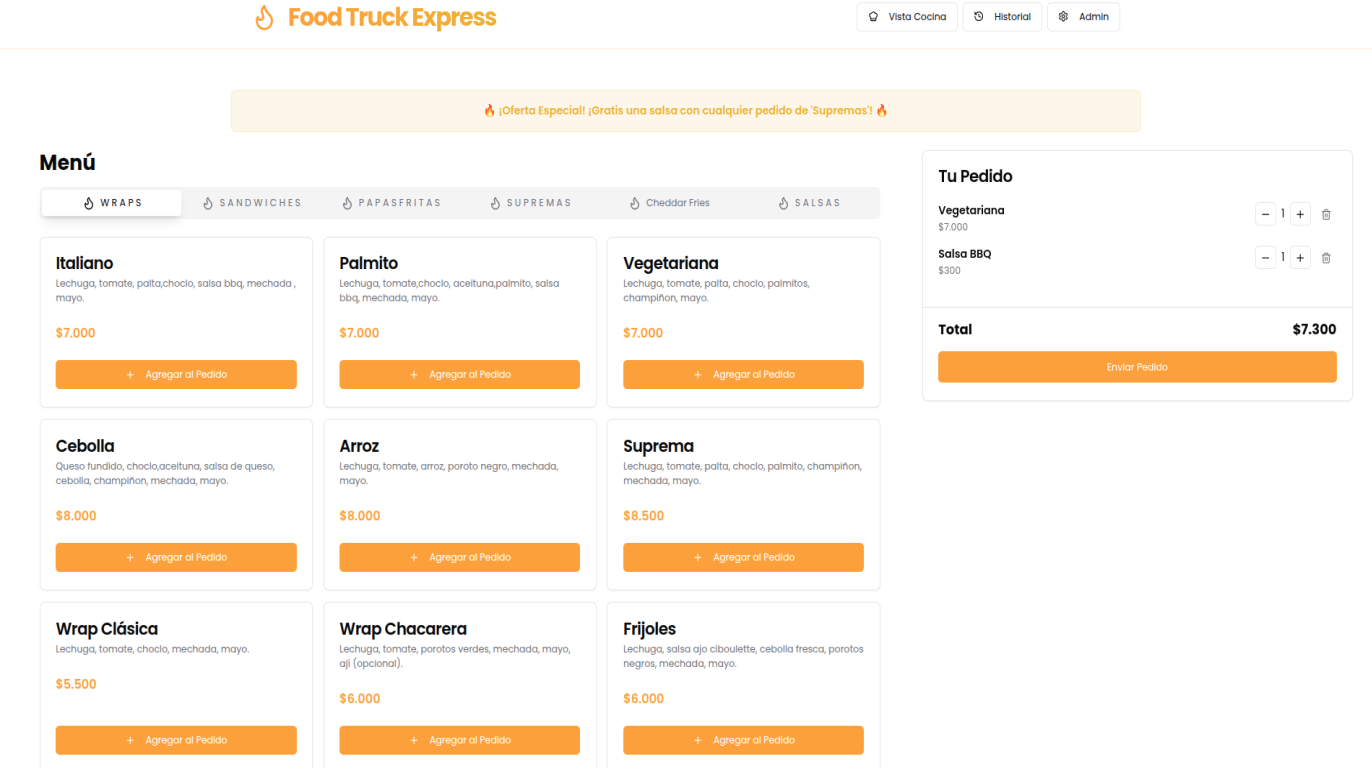Image resolution: width=1372 pixels, height=768 pixels.
Task: Delete Vegetariana from the order
Action: (1326, 214)
